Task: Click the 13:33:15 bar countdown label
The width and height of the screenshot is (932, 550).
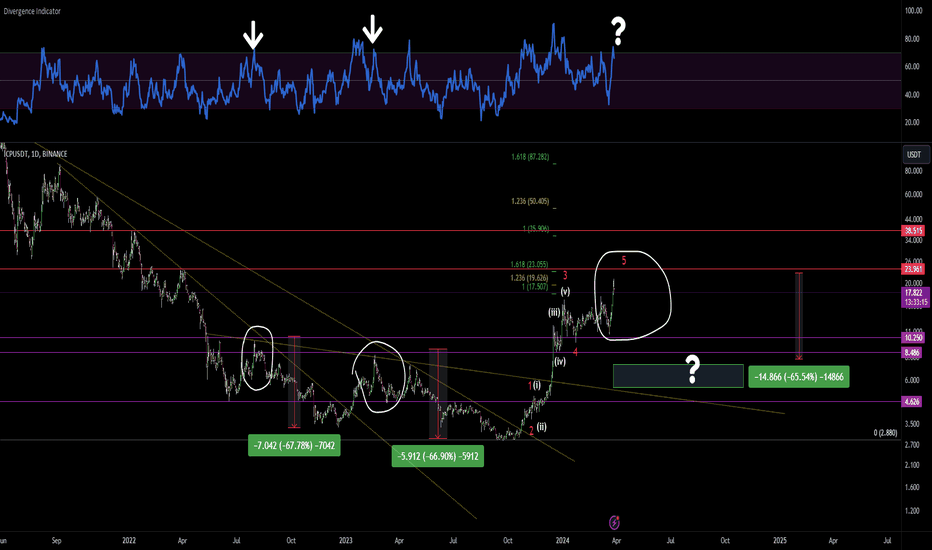Action: 915,303
